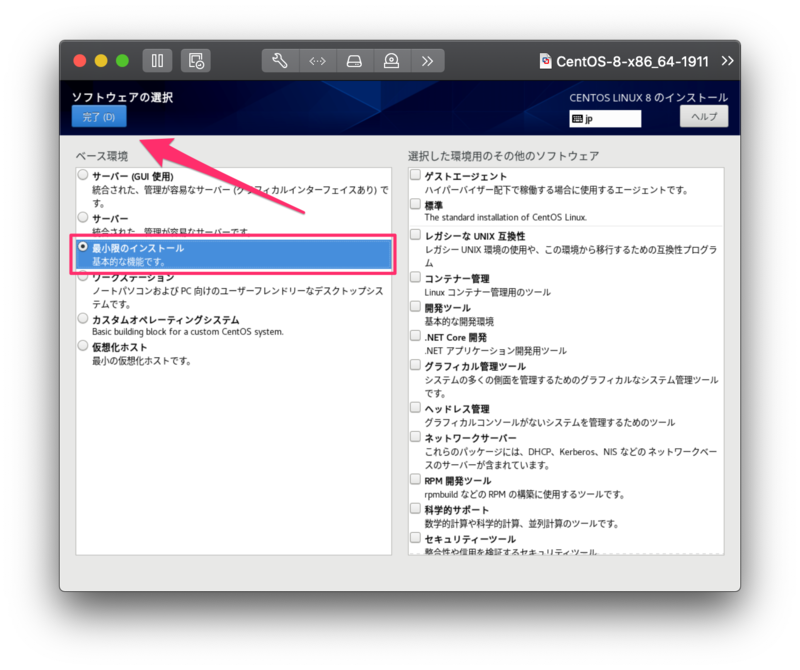Click the keyboard icon in the jp layout field

coord(577,119)
